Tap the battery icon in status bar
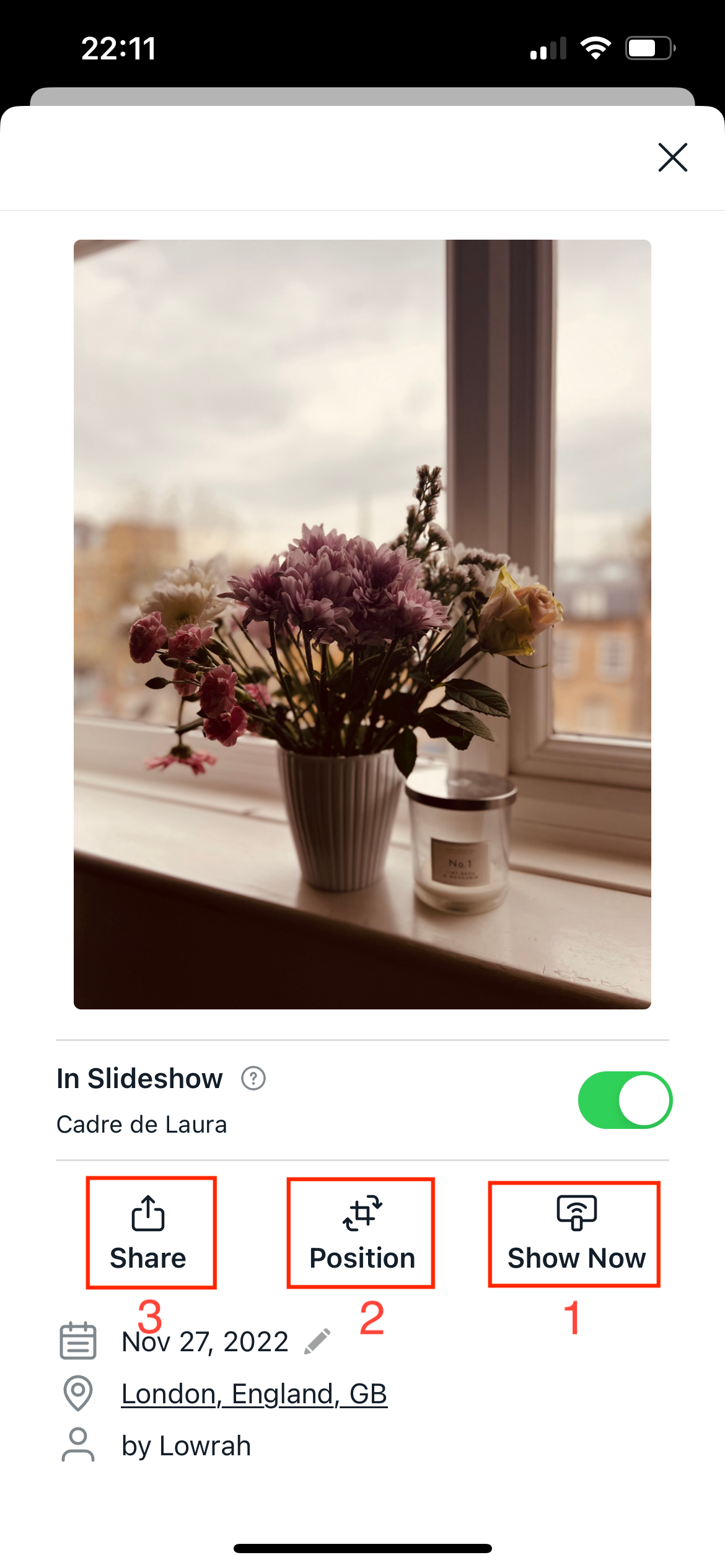The height and width of the screenshot is (1568, 725). point(650,48)
